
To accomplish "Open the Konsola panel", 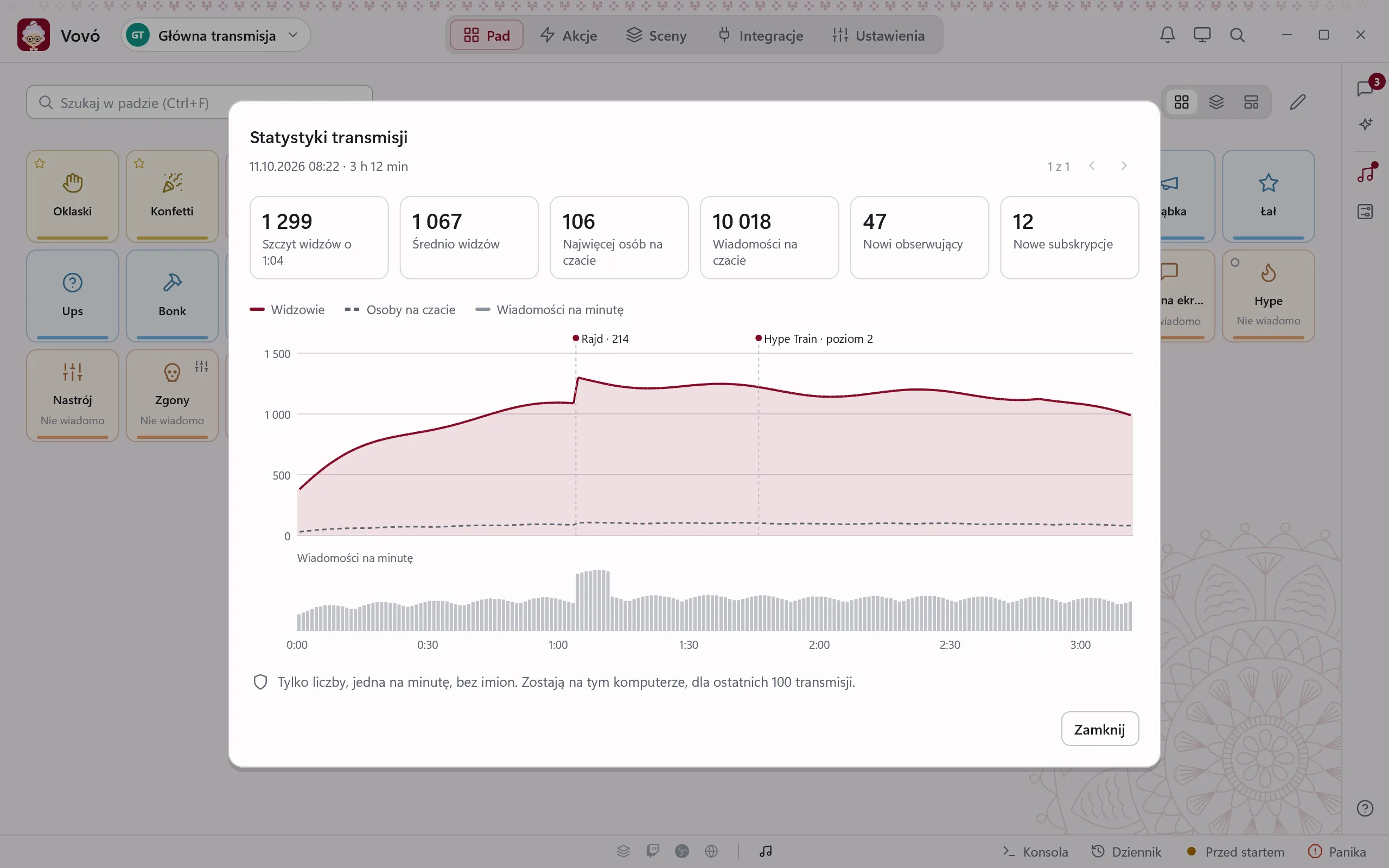I will (1035, 851).
